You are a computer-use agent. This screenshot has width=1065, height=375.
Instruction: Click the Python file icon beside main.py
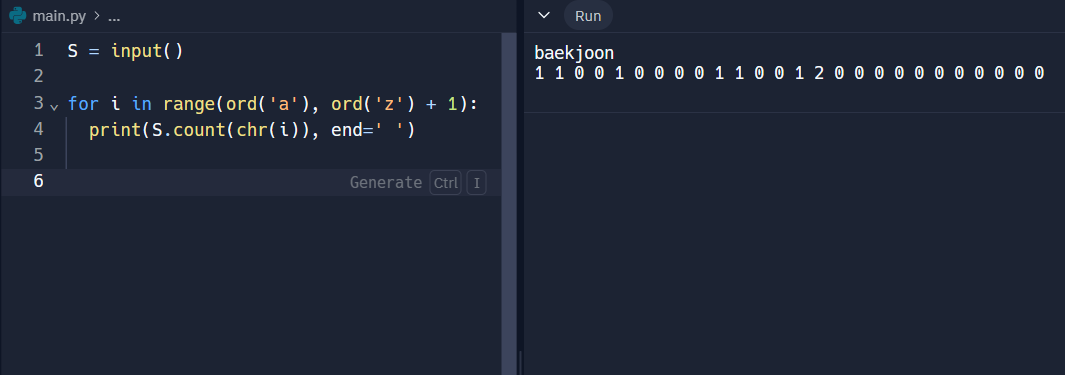tap(18, 16)
